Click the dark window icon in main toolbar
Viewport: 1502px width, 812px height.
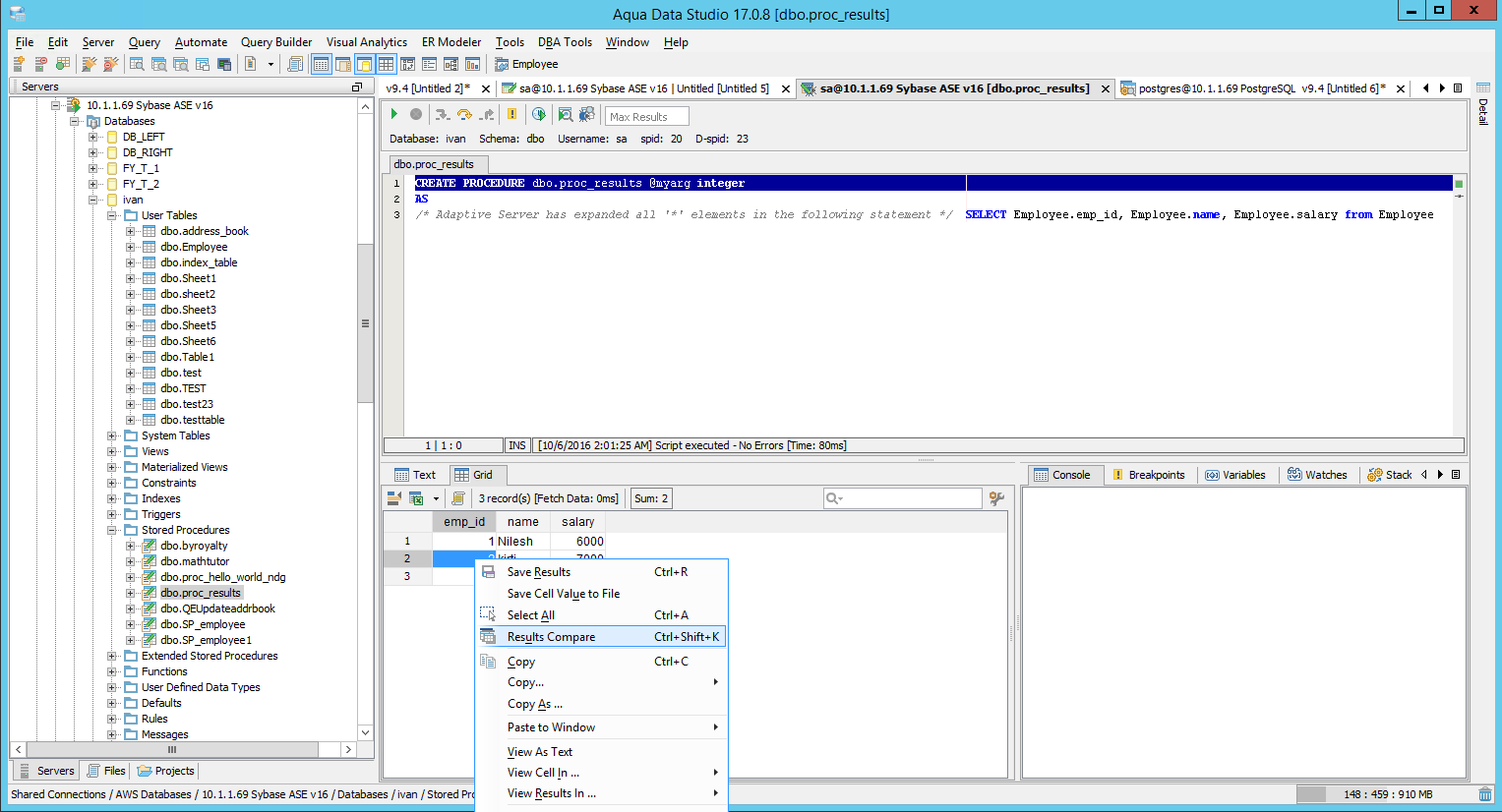click(x=224, y=64)
